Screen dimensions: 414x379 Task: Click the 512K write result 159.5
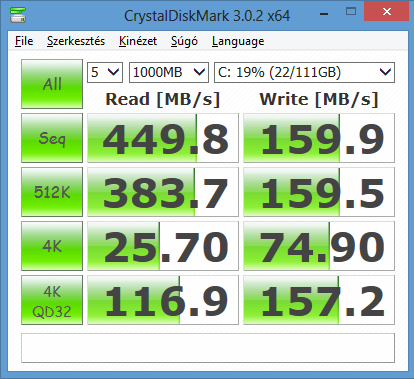pyautogui.click(x=319, y=192)
